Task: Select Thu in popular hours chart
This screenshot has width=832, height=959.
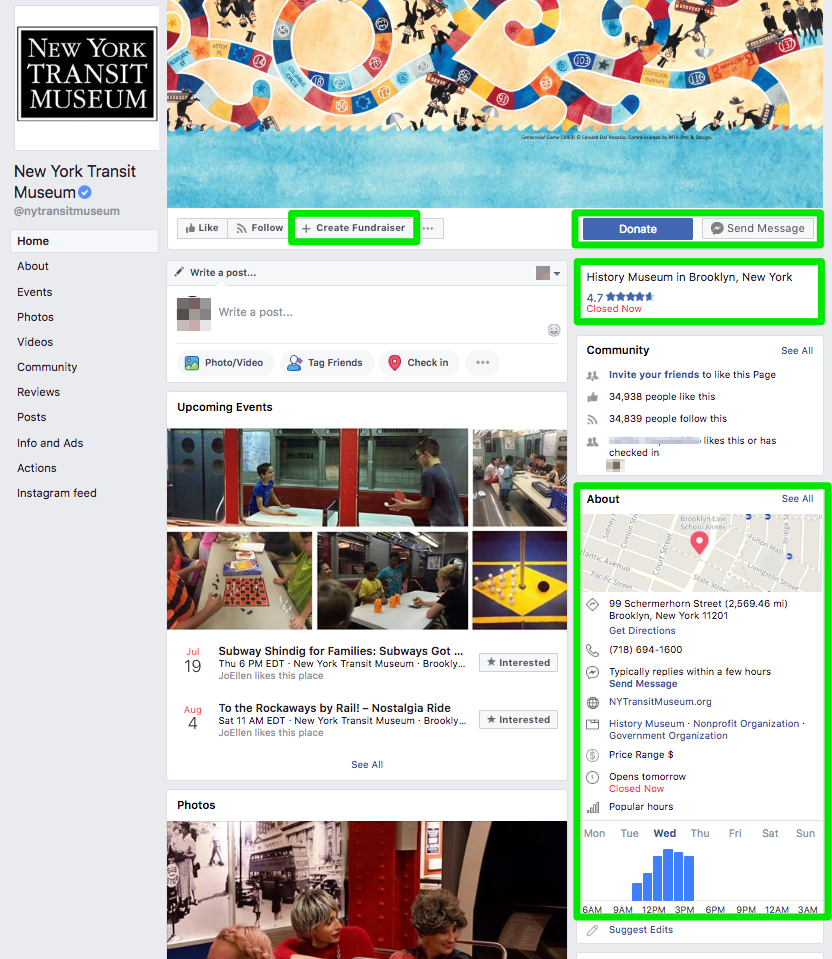Action: pyautogui.click(x=700, y=833)
